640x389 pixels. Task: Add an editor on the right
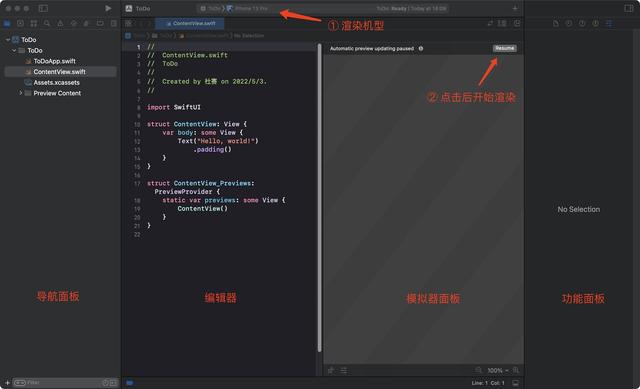[517, 23]
